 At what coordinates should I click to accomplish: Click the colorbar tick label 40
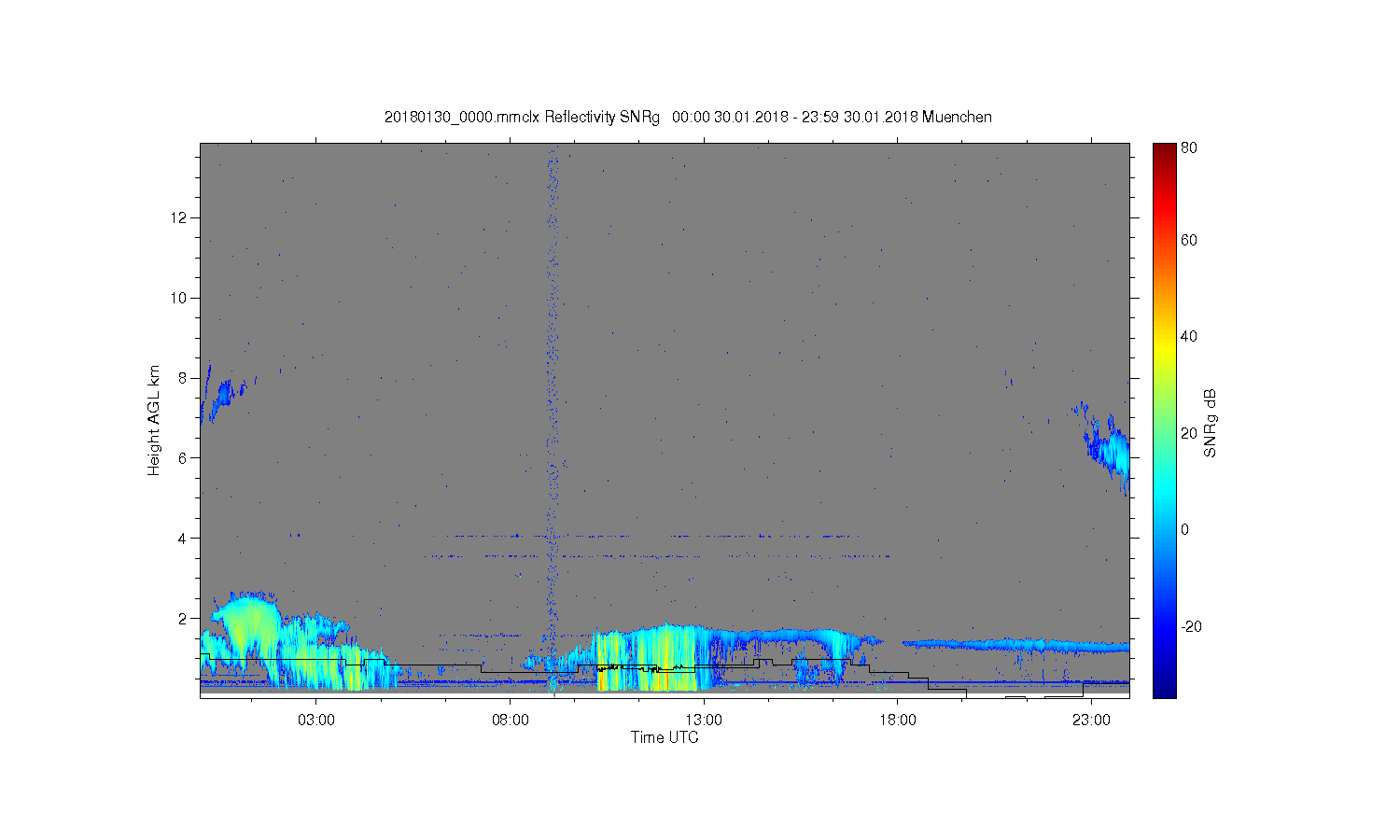1189,337
